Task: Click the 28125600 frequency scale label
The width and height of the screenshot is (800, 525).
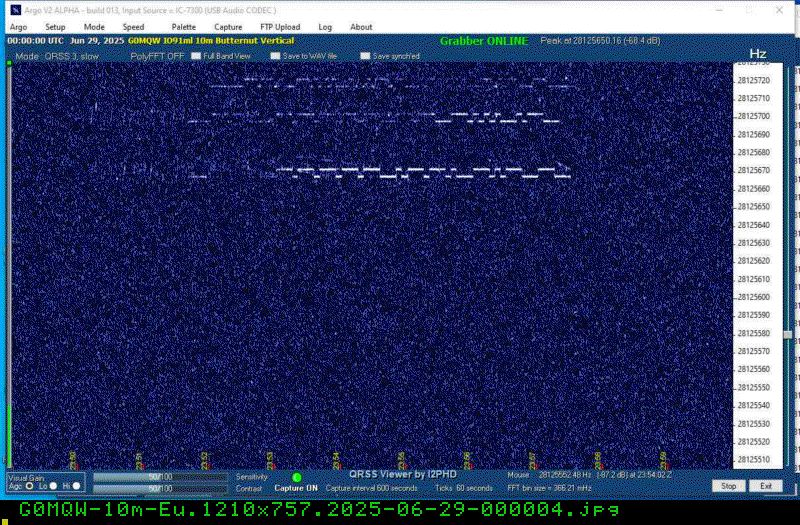Action: coord(754,297)
